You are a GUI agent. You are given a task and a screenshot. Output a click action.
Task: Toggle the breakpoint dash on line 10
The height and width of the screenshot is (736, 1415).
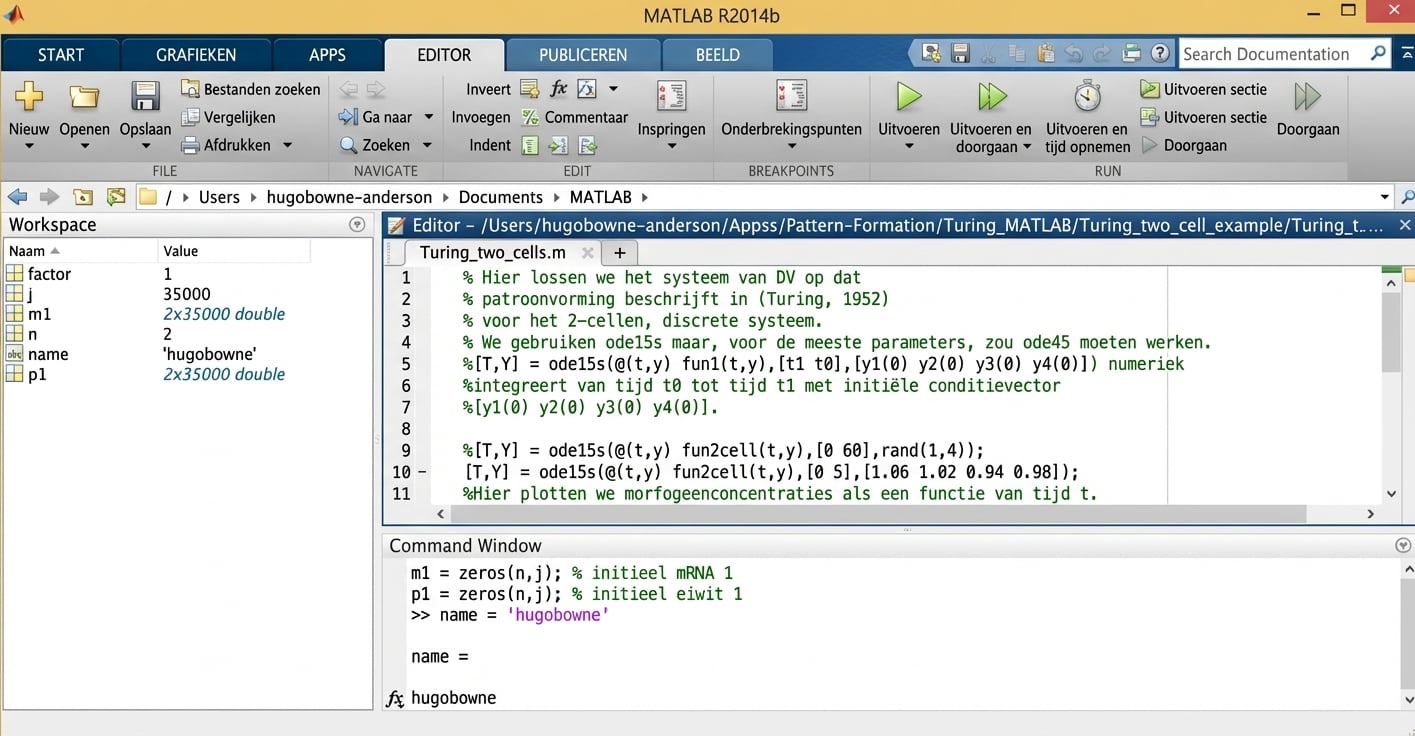pos(422,472)
